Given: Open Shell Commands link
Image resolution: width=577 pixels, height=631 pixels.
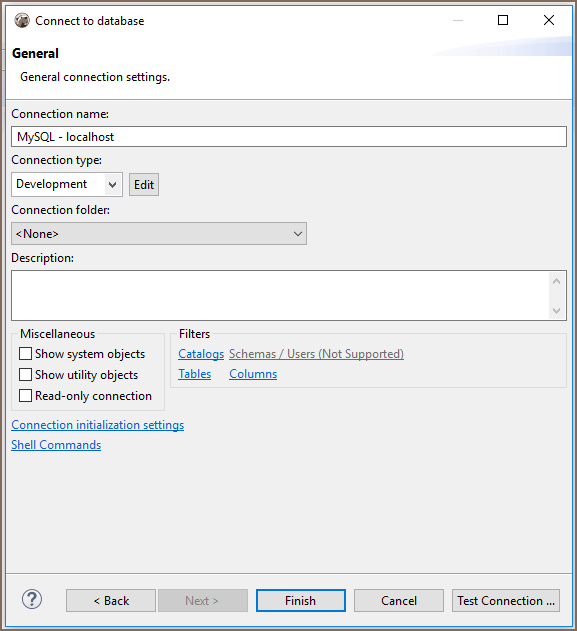Looking at the screenshot, I should [56, 445].
